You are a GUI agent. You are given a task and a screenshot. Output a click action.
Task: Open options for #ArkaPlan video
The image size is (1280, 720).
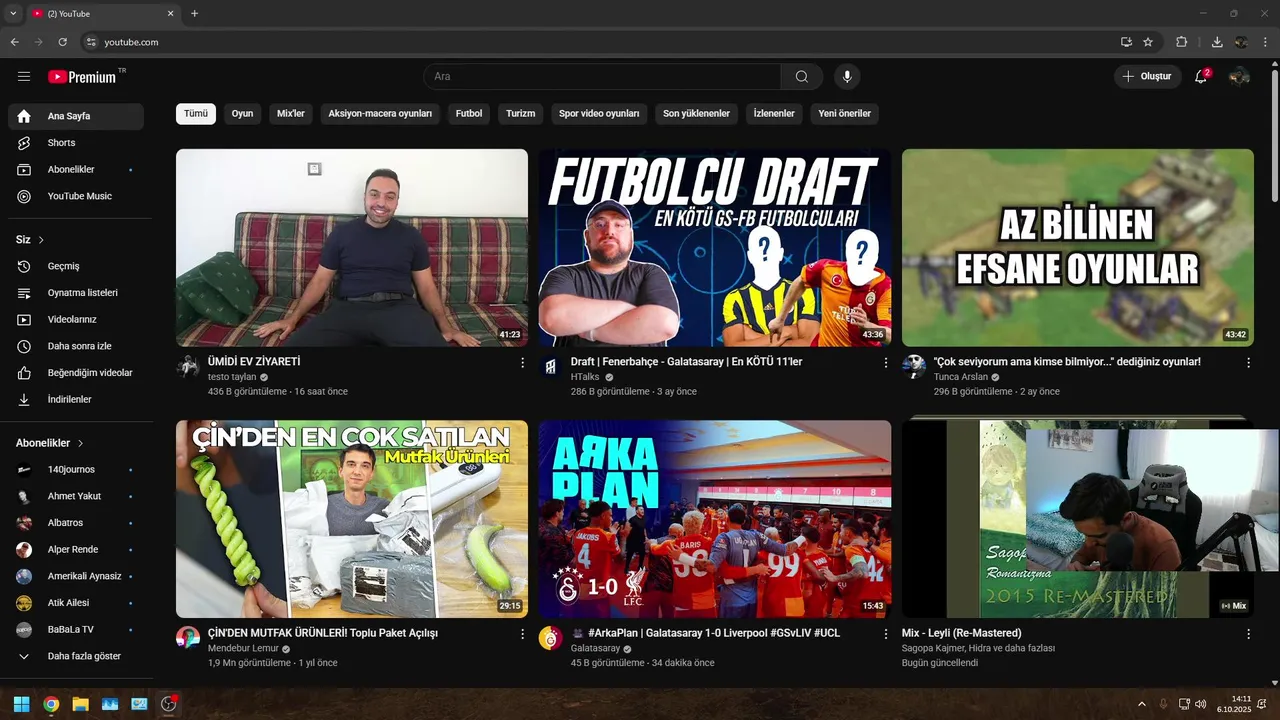pyautogui.click(x=885, y=634)
